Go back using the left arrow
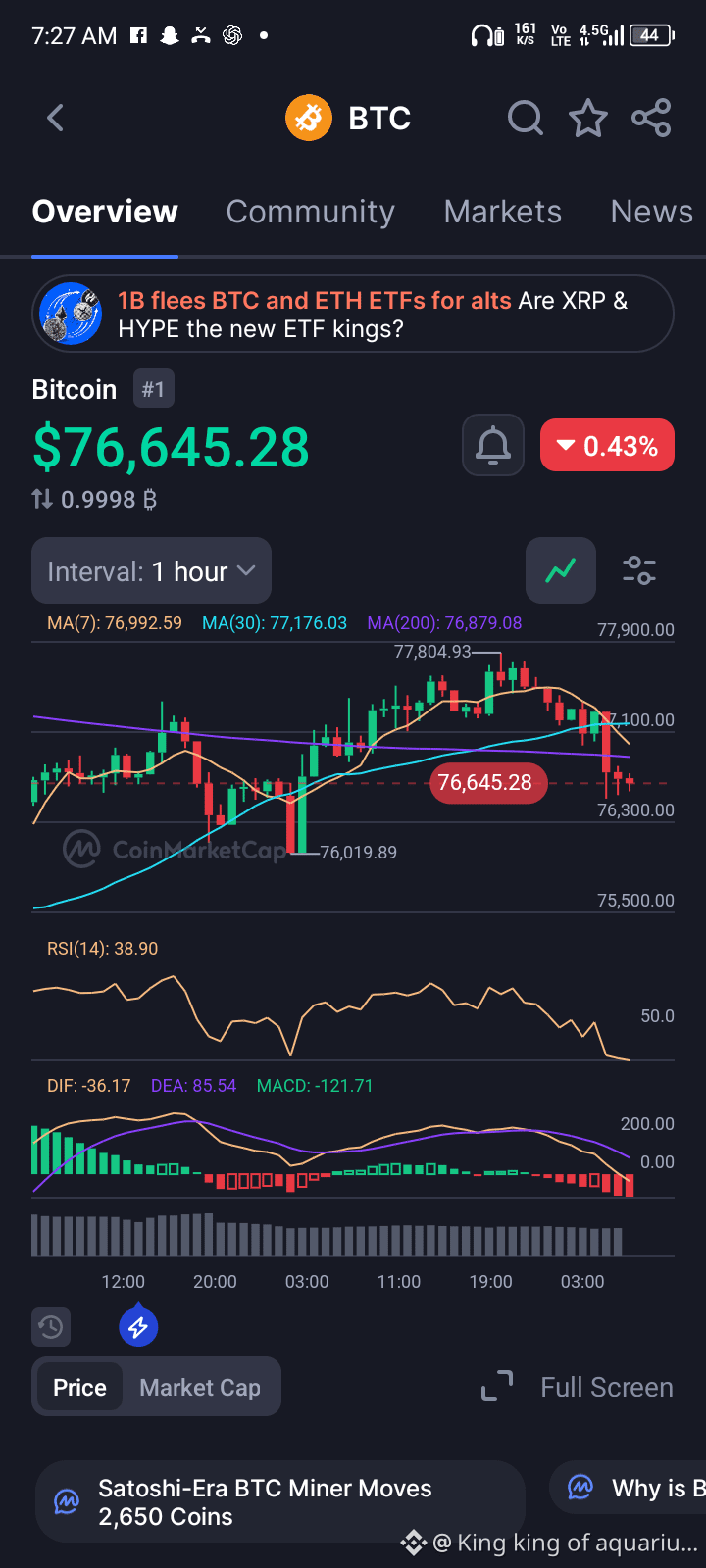This screenshot has height=1568, width=706. click(x=55, y=119)
